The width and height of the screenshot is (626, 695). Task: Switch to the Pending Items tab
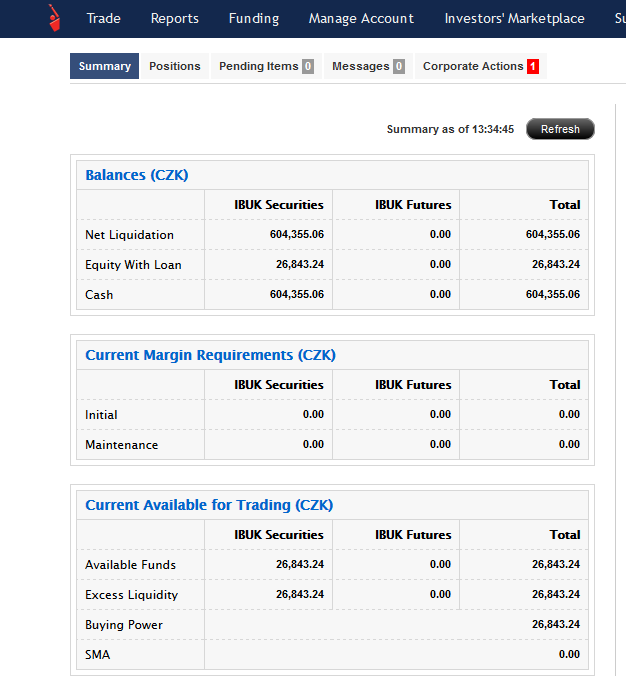[258, 66]
